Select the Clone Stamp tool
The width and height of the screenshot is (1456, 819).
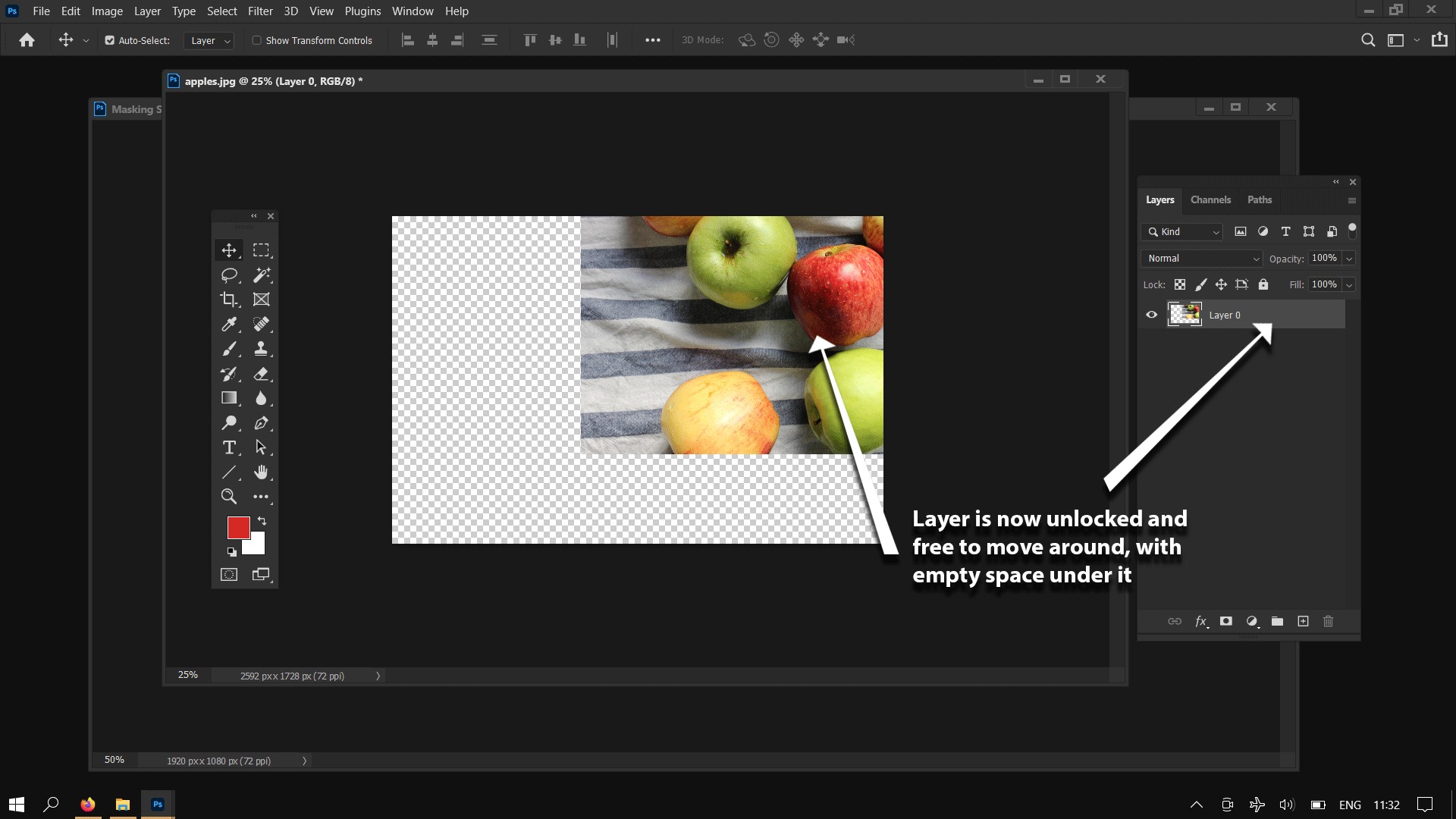[x=261, y=349]
